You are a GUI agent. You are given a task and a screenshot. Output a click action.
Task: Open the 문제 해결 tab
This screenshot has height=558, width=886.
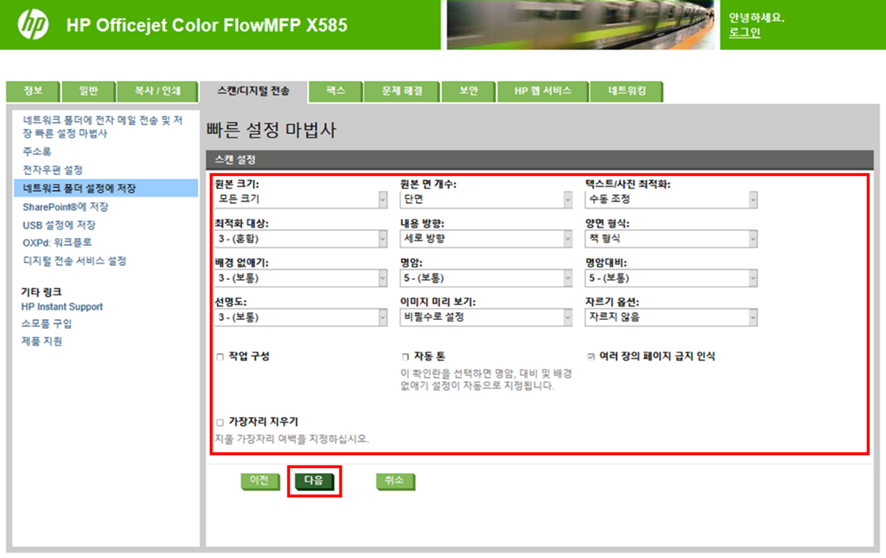click(x=402, y=91)
